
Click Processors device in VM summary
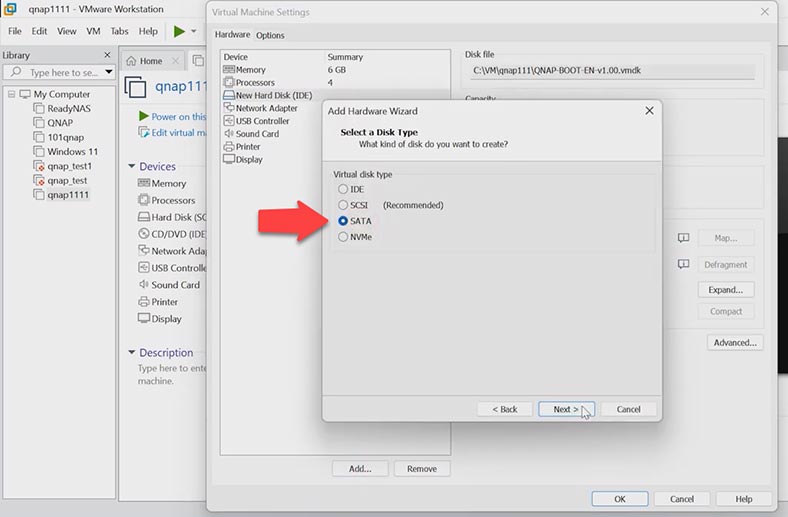pyautogui.click(x=166, y=200)
